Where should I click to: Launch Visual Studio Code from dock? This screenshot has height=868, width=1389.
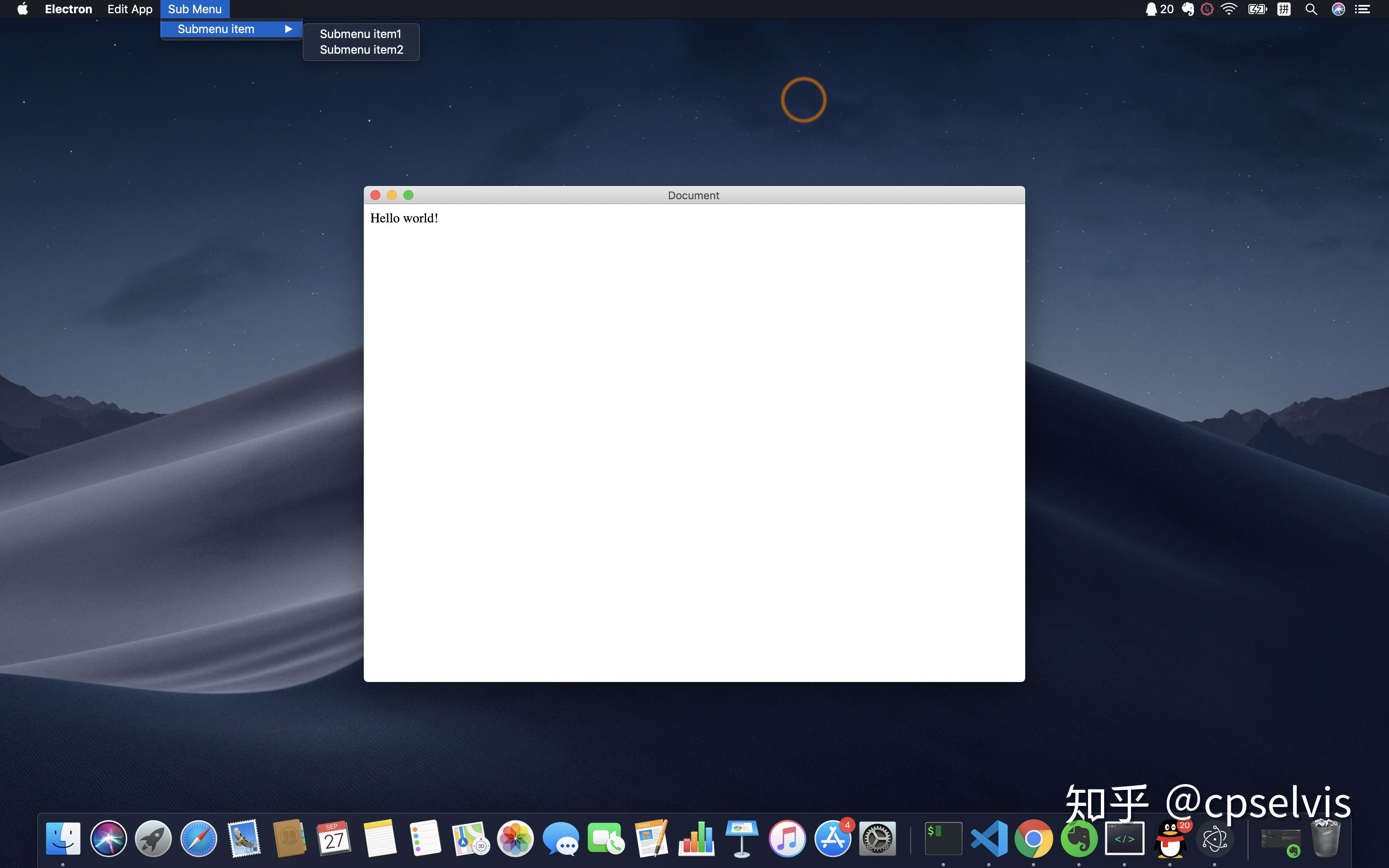[988, 839]
